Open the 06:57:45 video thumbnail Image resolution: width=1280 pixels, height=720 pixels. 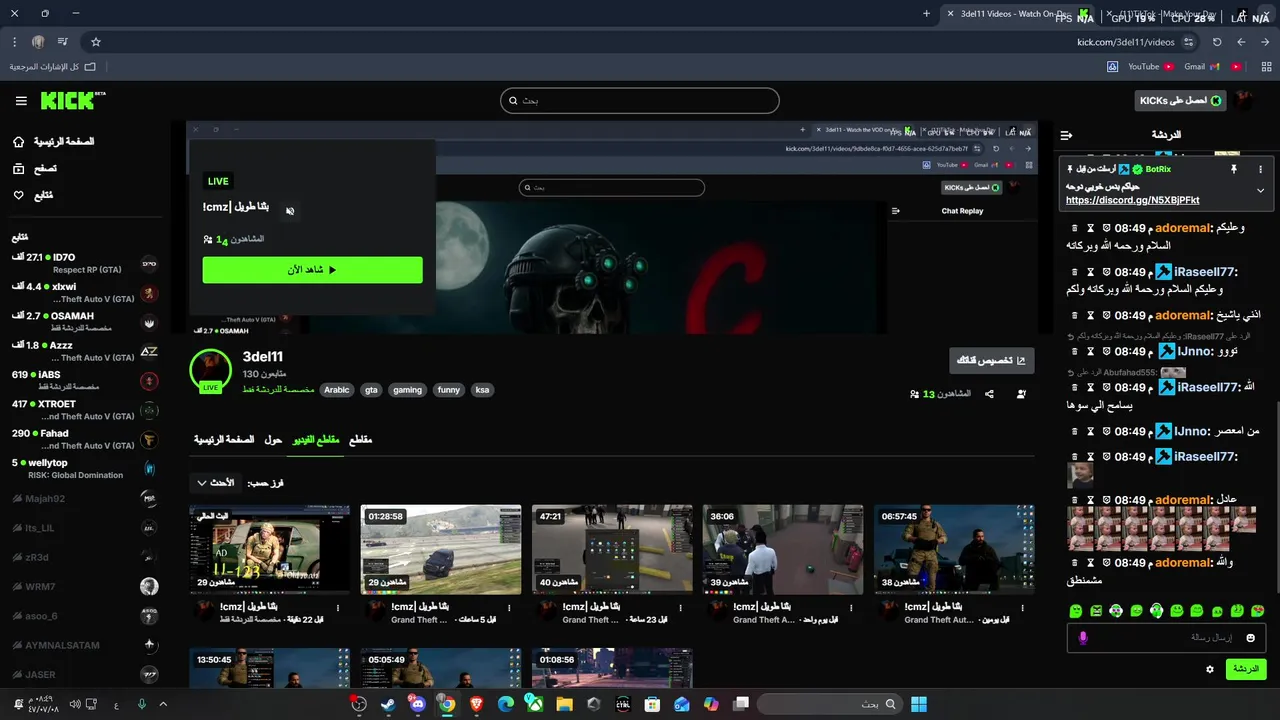pos(954,549)
